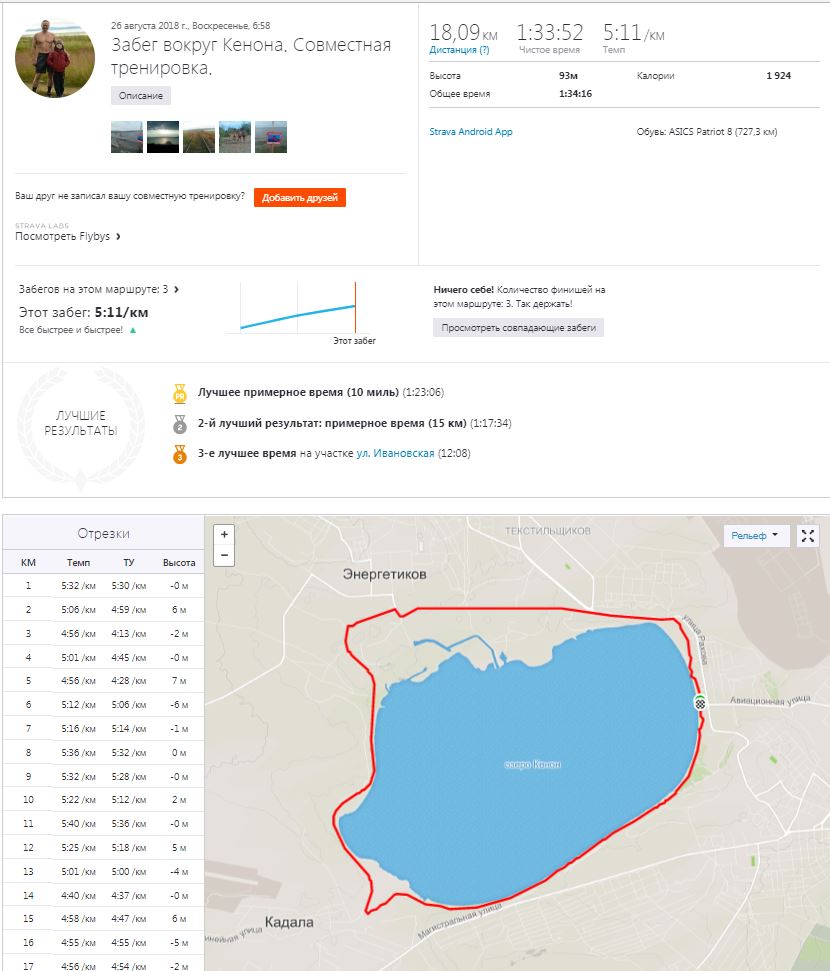
Task: Click the athlete profile avatar
Action: click(55, 57)
